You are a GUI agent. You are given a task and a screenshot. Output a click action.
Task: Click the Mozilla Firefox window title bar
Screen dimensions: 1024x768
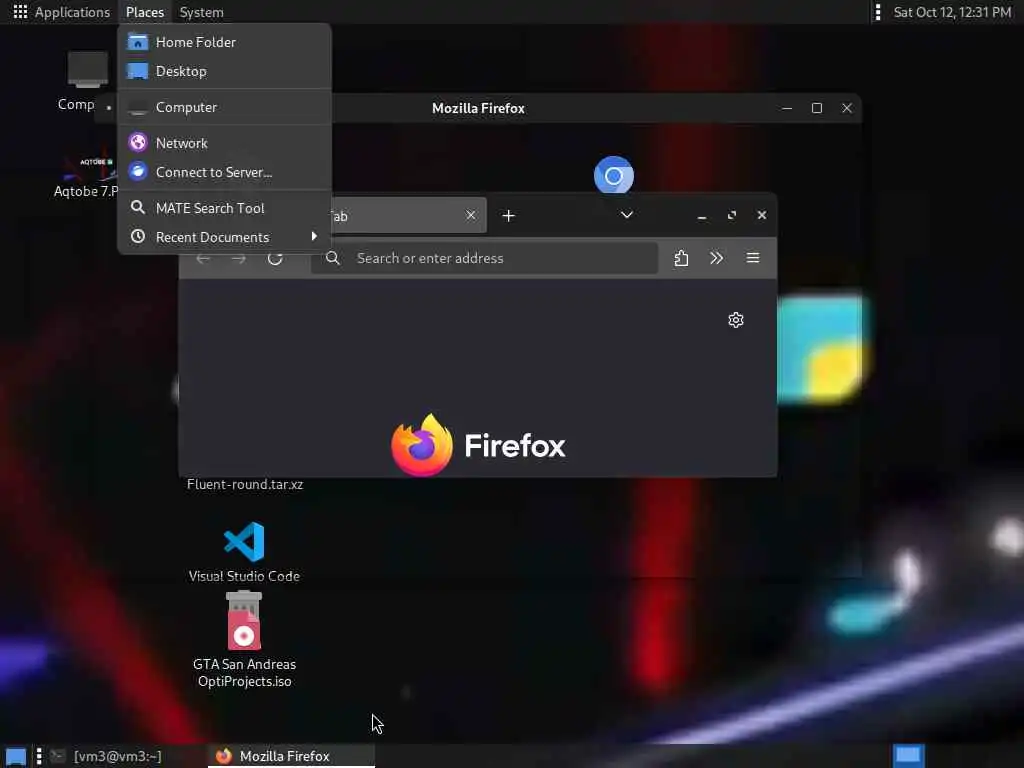coord(479,108)
